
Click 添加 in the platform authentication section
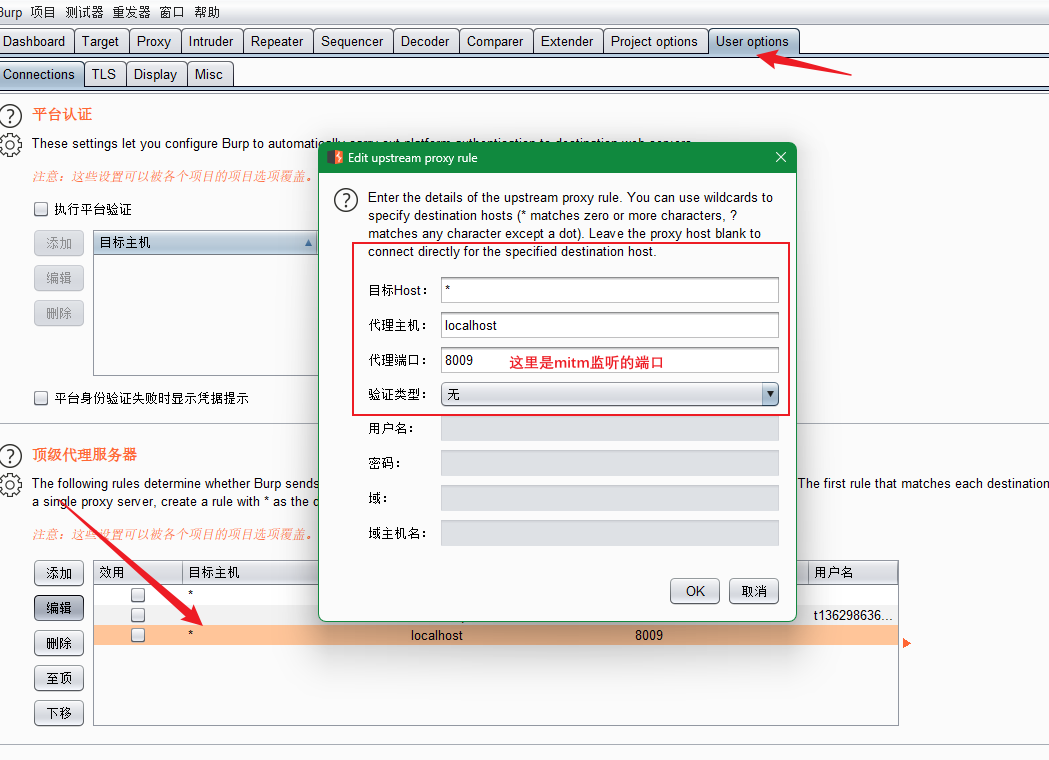[x=59, y=244]
